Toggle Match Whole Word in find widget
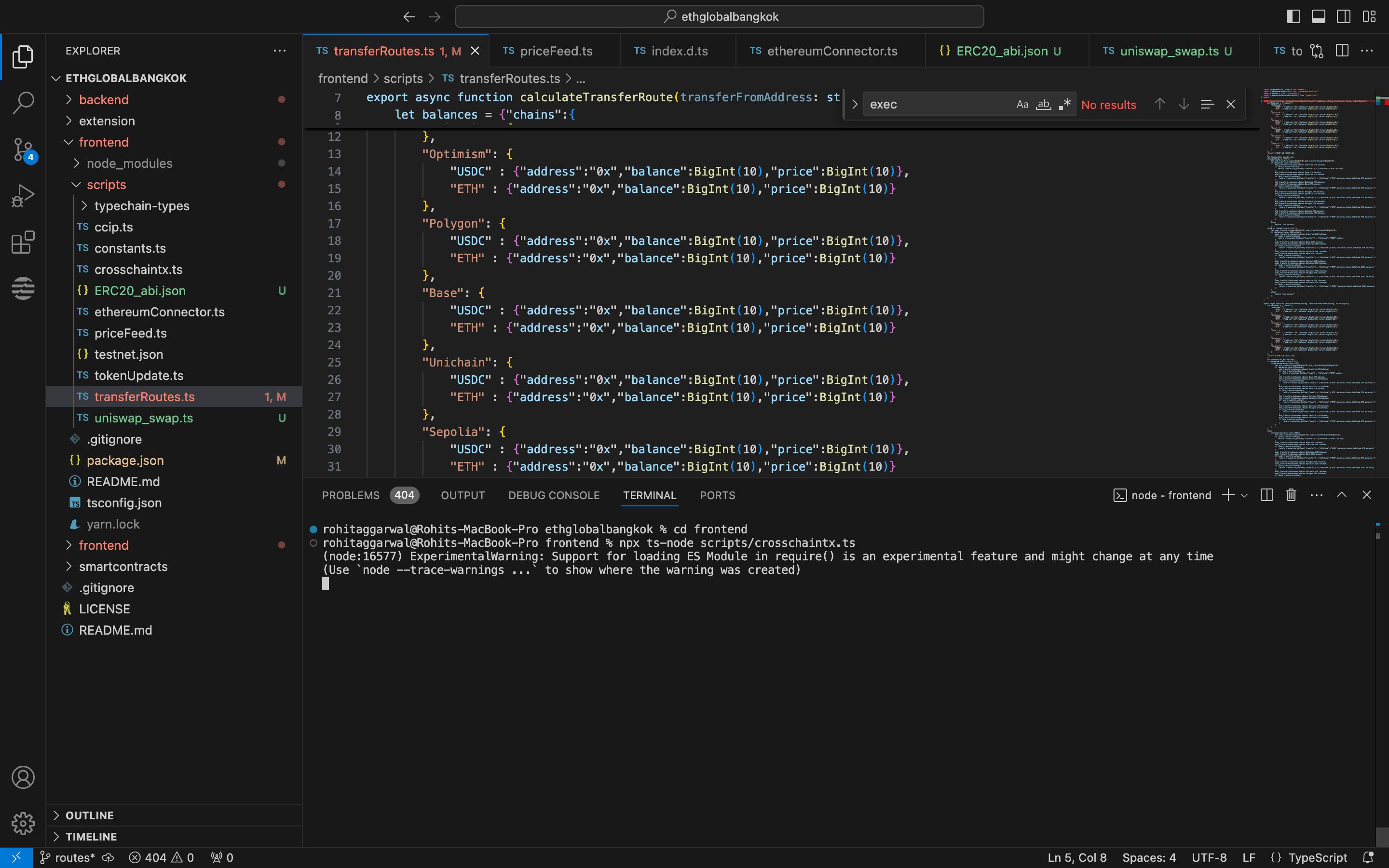1389x868 pixels. 1044,105
